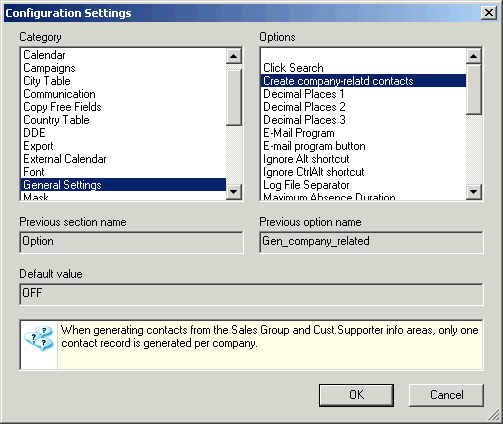Click the Category list scrollbar thumb
503x424 pixels.
pos(234,98)
